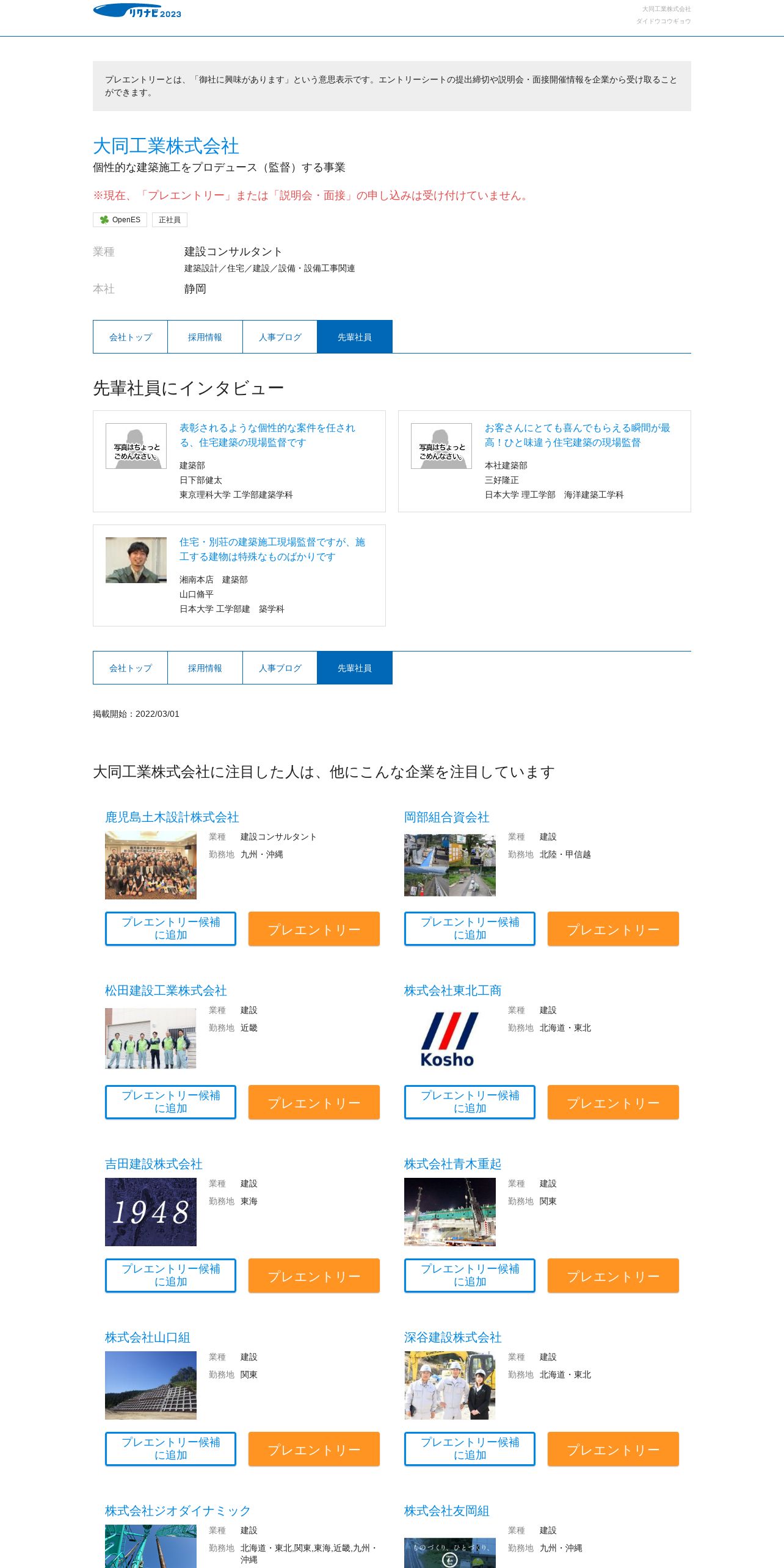
Task: Click the Rikunabi 2023 logo
Action: coord(137,11)
